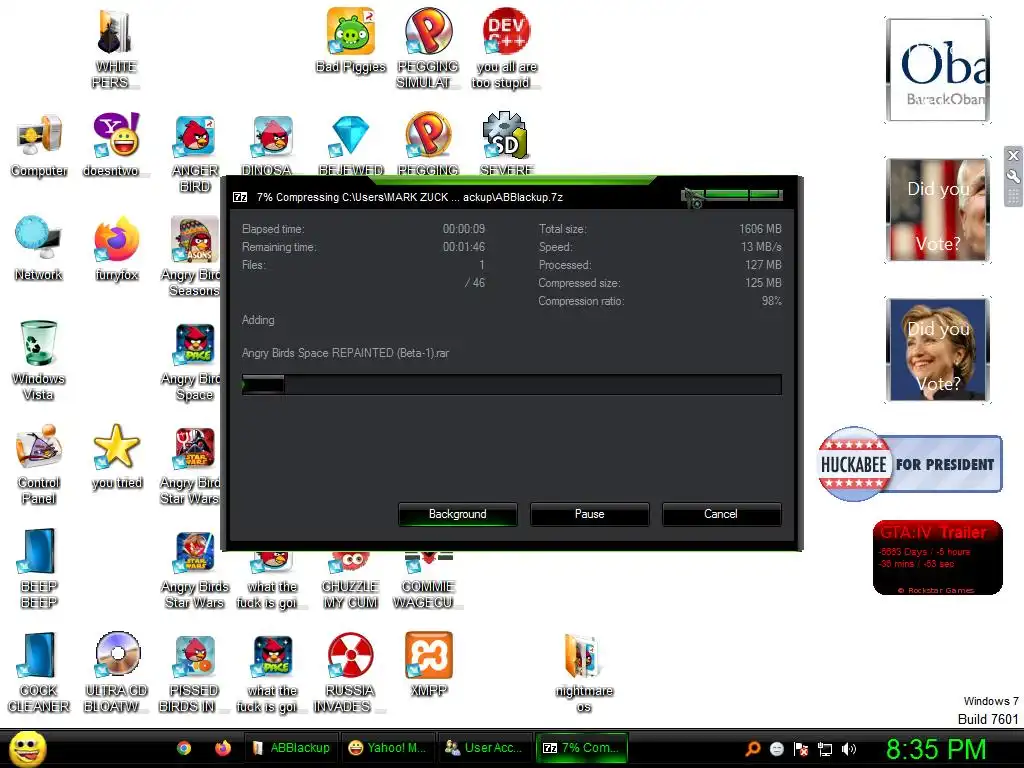Launch Firefox from the taskbar
Viewport: 1024px width, 768px height.
[223, 748]
